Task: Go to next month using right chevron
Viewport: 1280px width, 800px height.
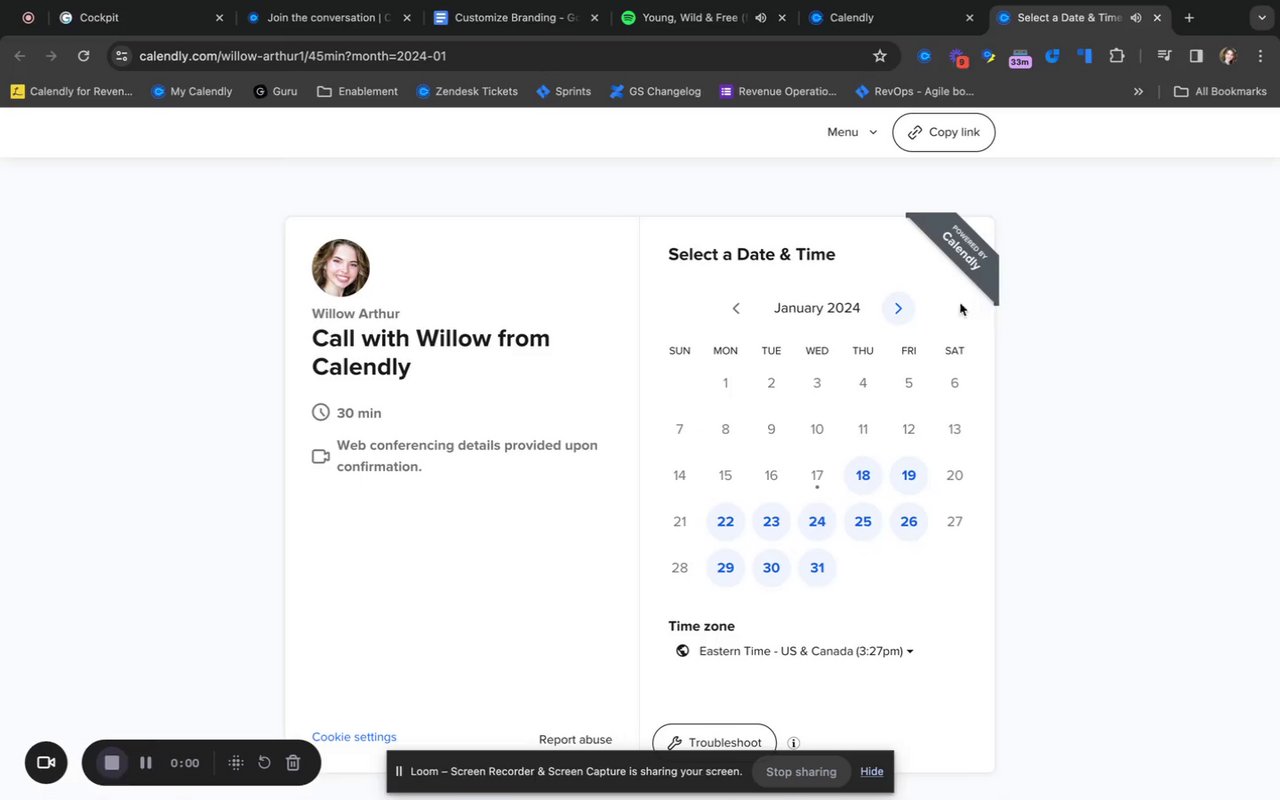Action: coord(898,308)
